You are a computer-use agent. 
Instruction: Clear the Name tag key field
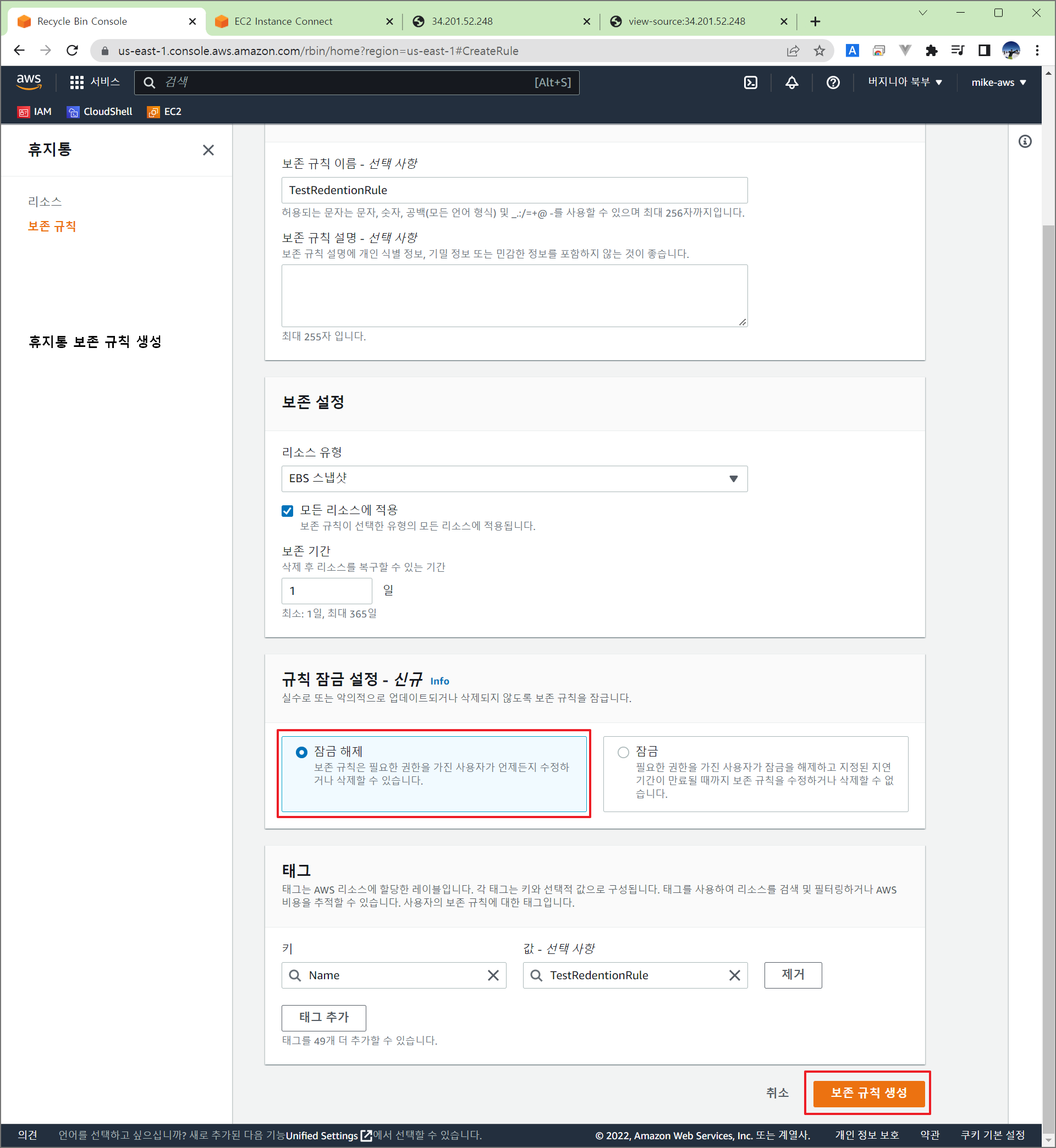(493, 975)
